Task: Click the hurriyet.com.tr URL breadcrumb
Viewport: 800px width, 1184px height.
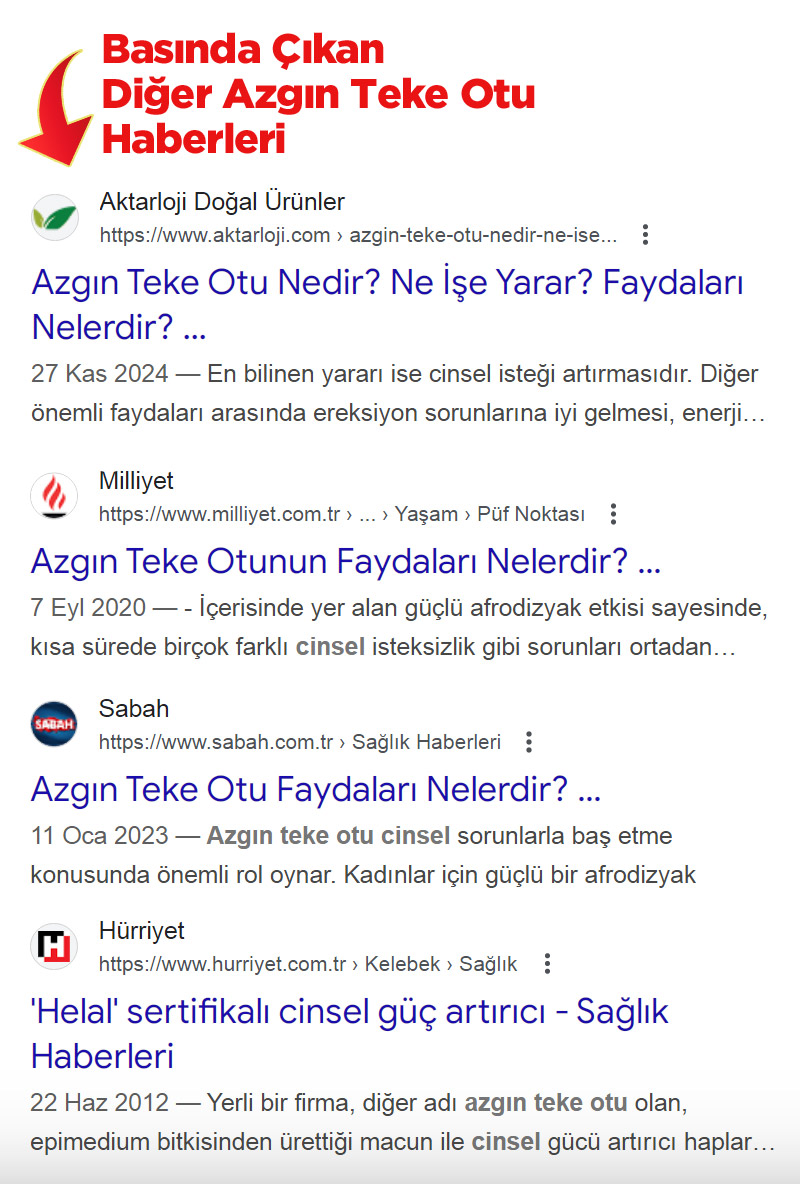Action: click(308, 965)
